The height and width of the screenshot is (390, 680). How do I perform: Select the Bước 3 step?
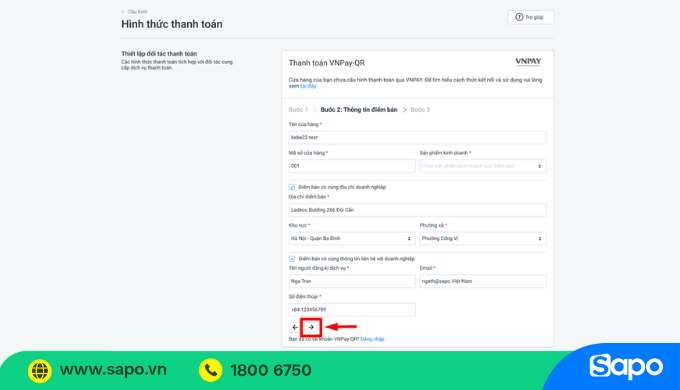coord(420,110)
